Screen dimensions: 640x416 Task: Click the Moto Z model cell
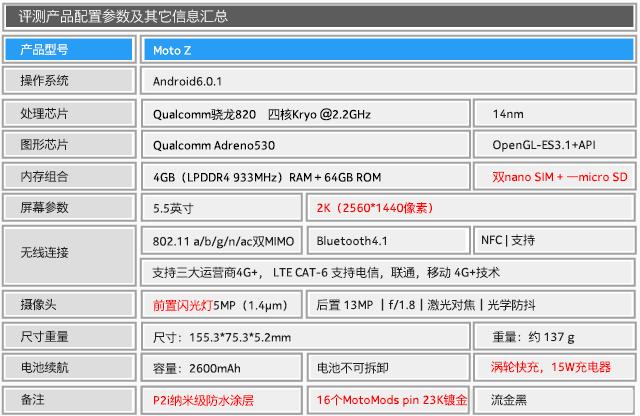pyautogui.click(x=388, y=50)
